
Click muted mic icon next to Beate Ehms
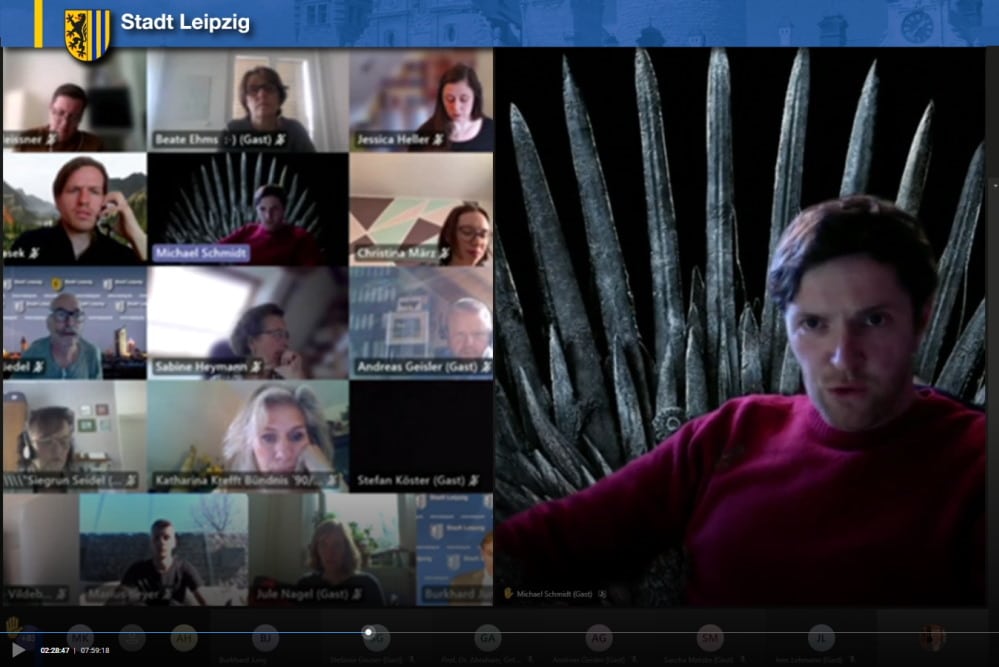(282, 140)
